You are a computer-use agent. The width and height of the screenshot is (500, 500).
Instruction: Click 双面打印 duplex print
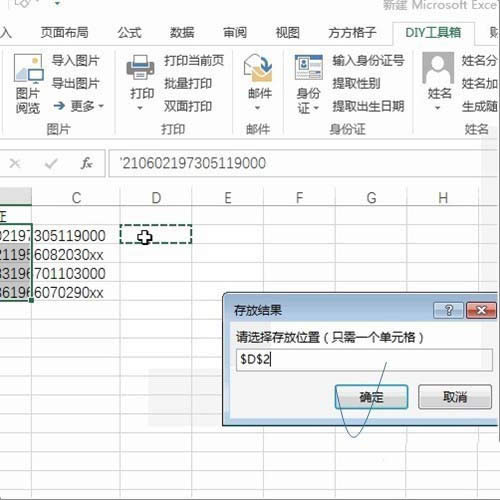pos(188,106)
